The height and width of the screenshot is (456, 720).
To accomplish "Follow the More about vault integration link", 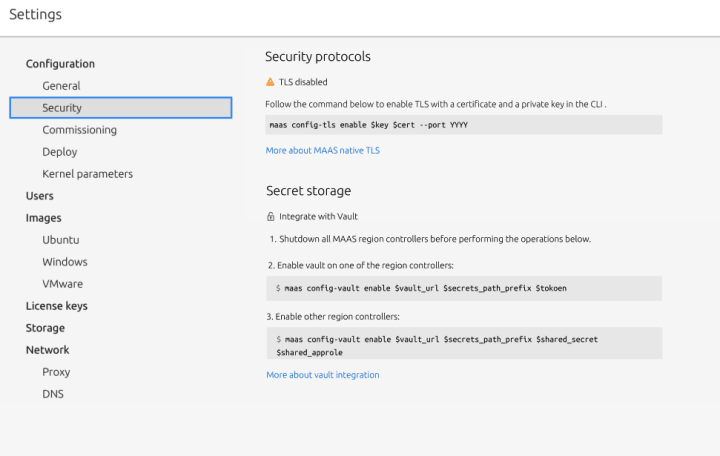I will [323, 375].
